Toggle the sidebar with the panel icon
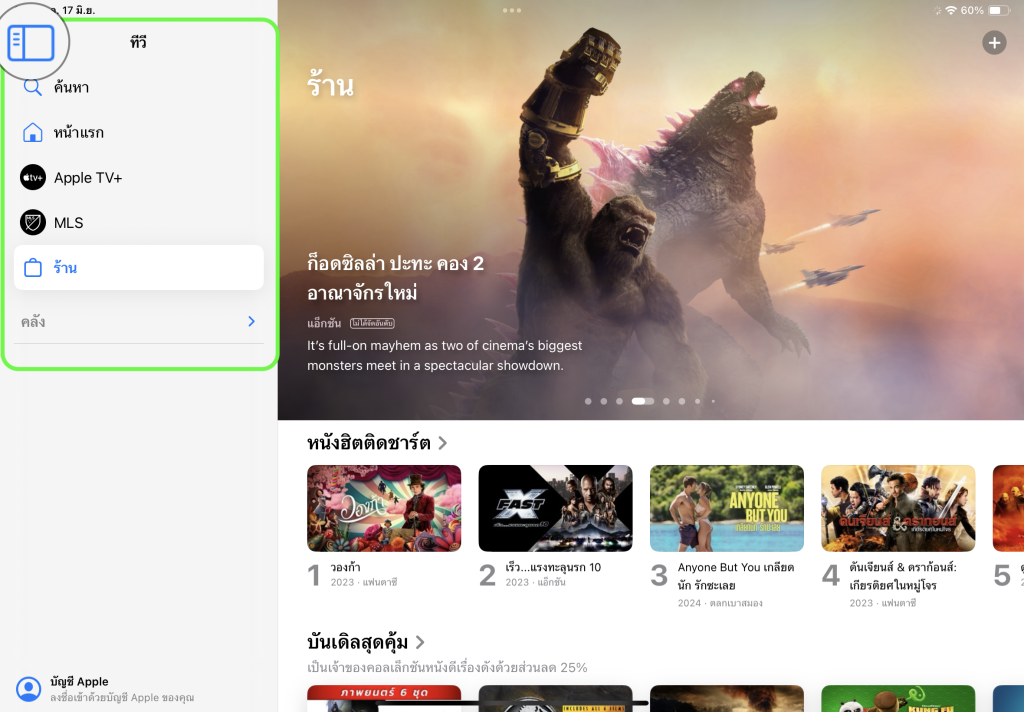 30,44
